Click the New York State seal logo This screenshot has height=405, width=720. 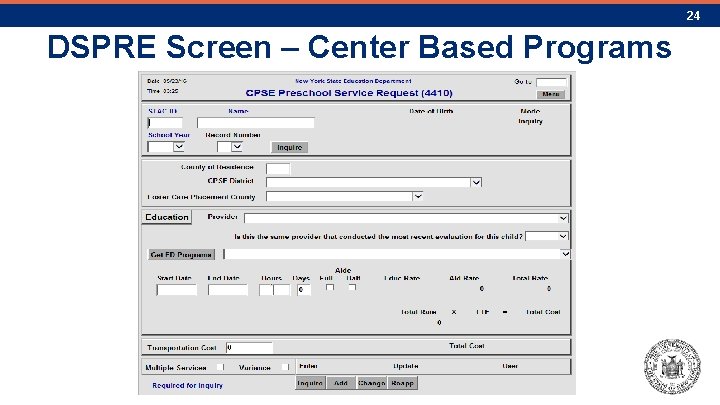coord(672,366)
